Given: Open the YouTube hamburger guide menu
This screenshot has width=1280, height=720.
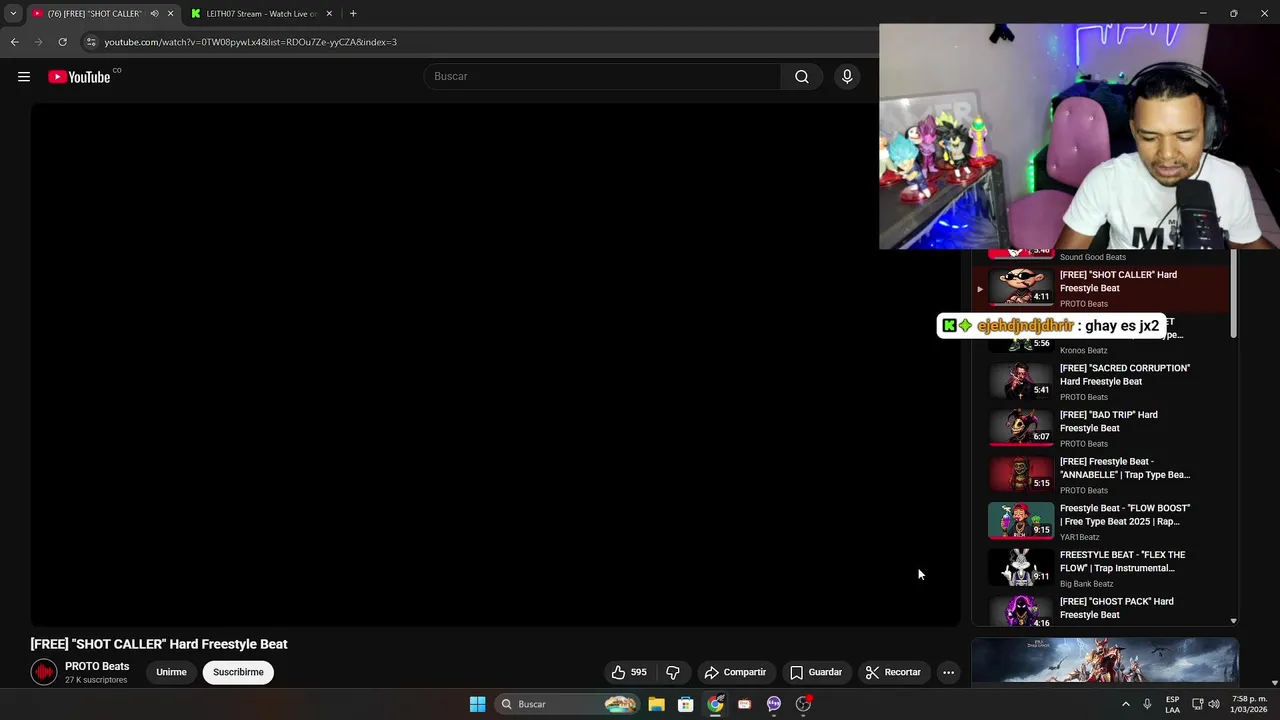Looking at the screenshot, I should coord(24,77).
